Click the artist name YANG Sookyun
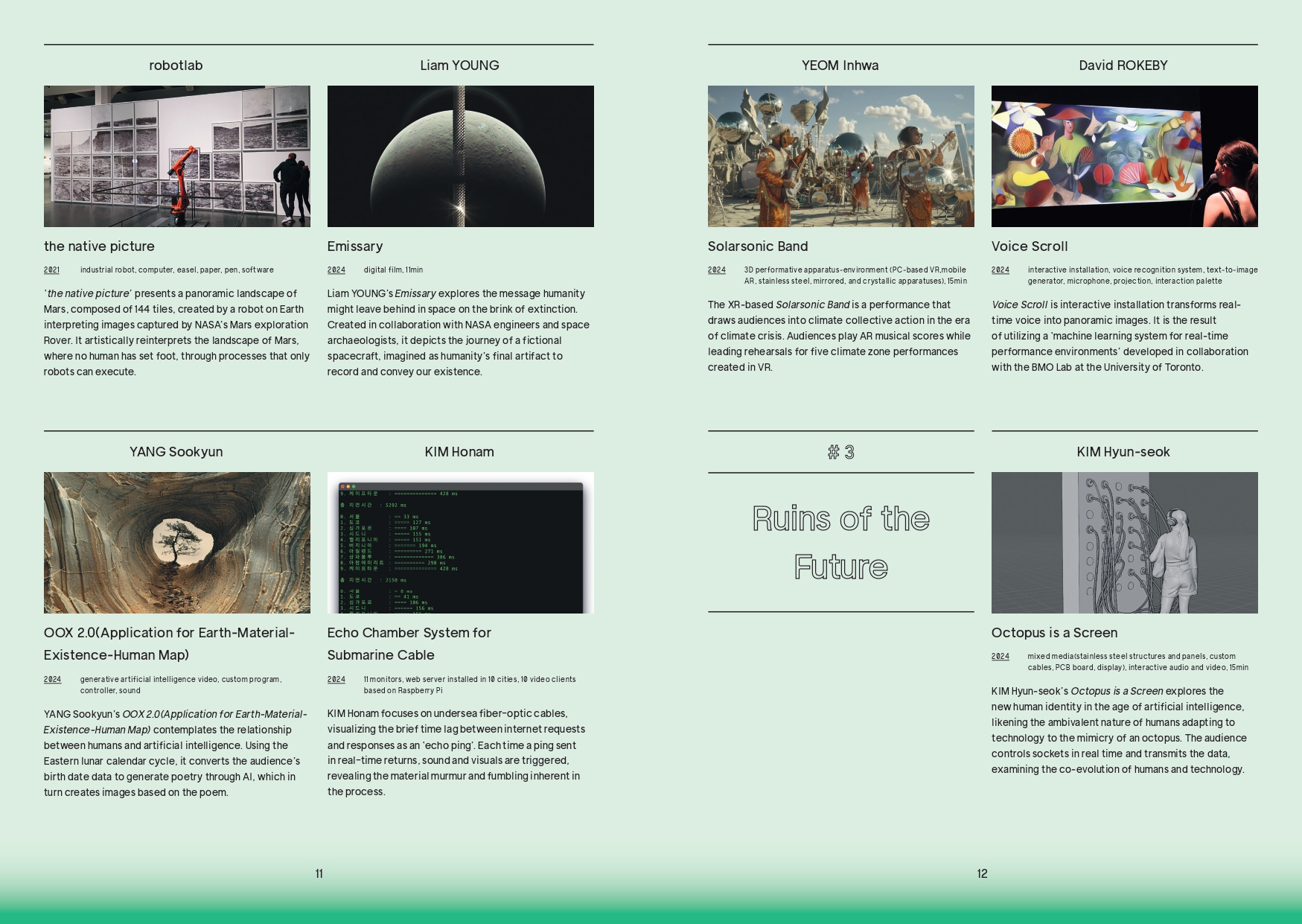 click(176, 452)
